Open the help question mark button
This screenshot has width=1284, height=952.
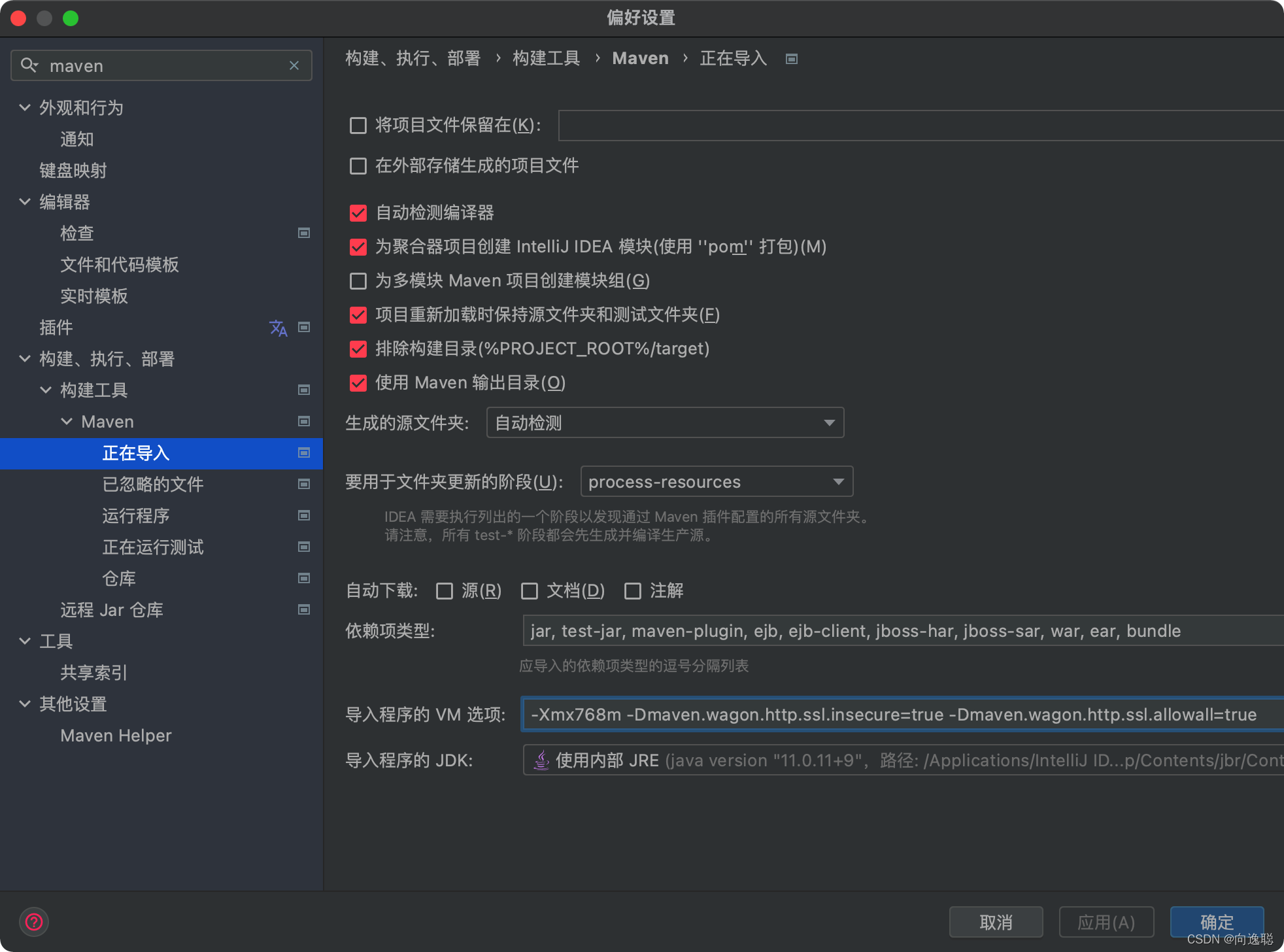click(x=34, y=922)
